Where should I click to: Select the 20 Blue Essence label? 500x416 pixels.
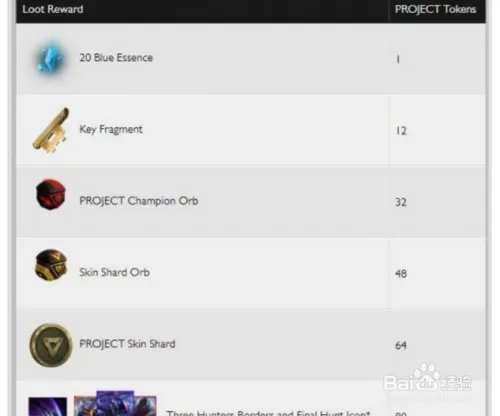coord(116,58)
